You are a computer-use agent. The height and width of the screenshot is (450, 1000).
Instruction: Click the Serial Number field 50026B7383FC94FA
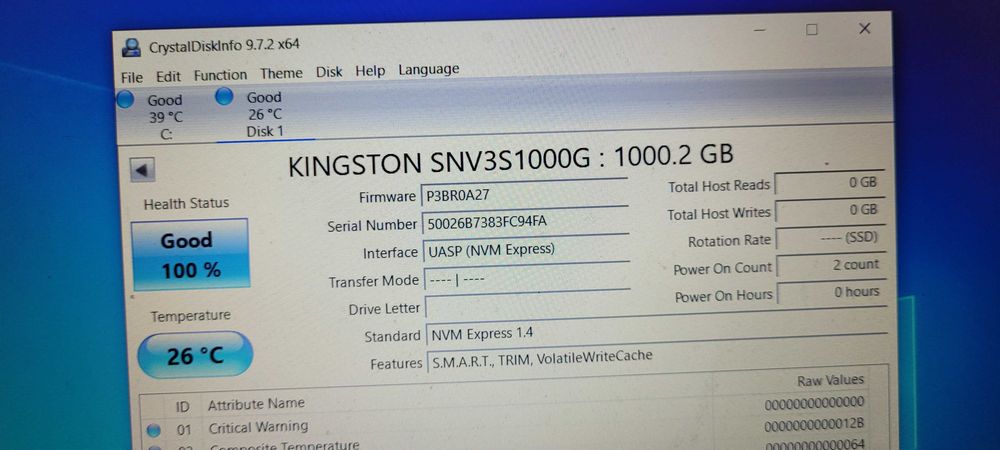[x=525, y=222]
